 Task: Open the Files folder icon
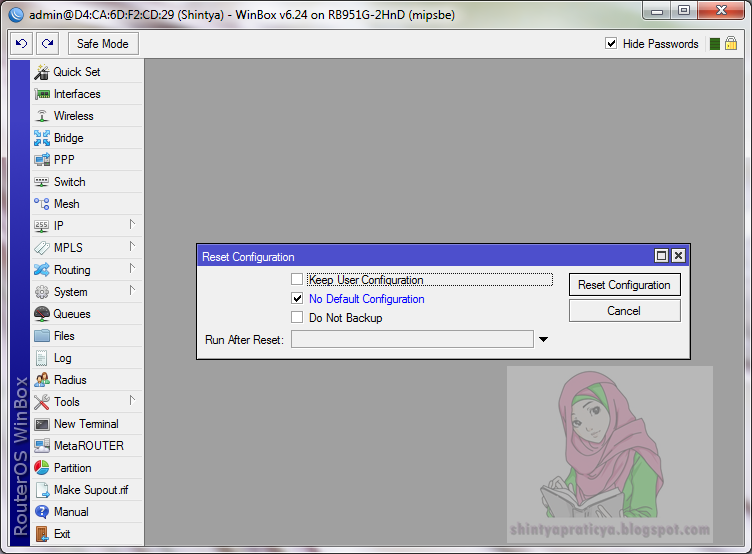pyautogui.click(x=42, y=336)
